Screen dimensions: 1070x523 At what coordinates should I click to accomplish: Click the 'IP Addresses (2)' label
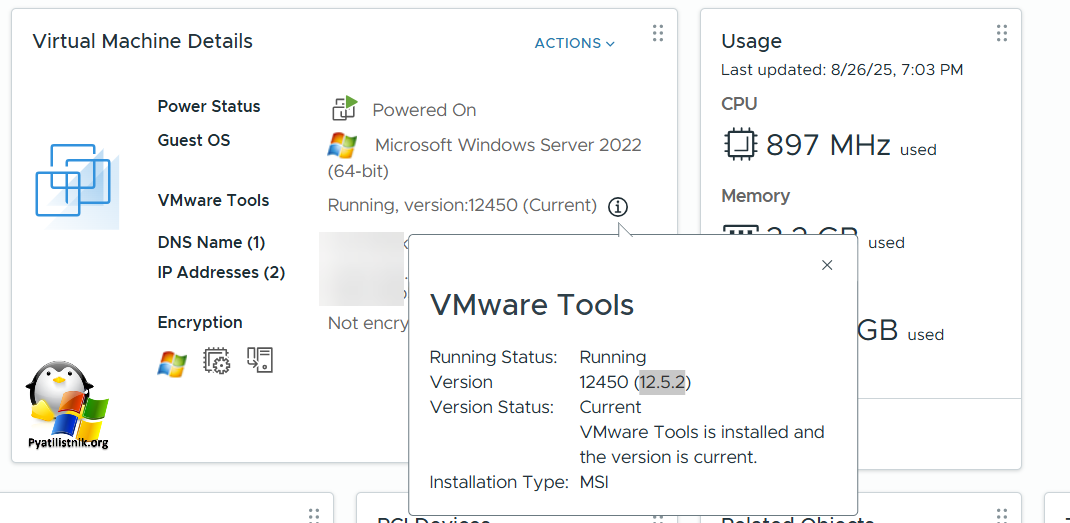(x=221, y=272)
